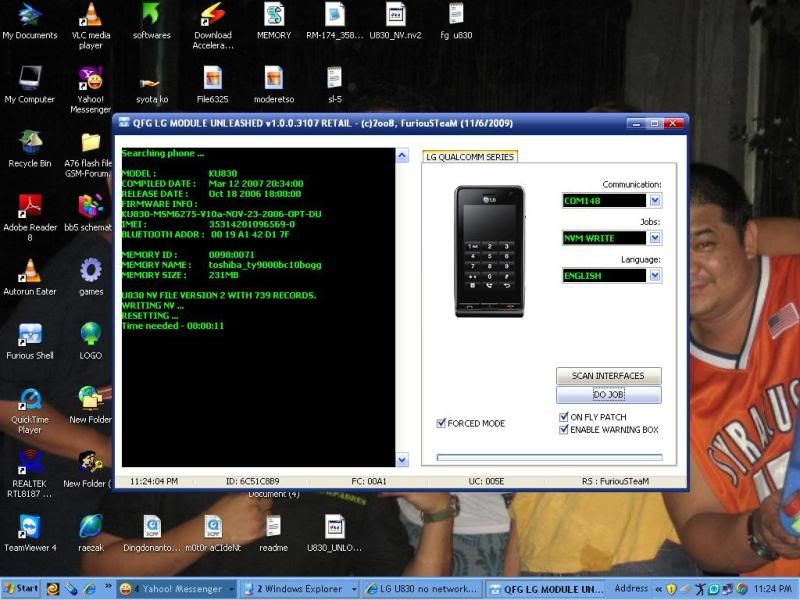
Task: Expand the Communication COM148 dropdown
Action: 655,201
